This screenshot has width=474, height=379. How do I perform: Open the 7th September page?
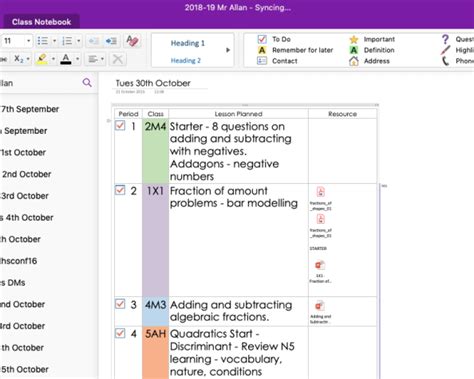30,109
